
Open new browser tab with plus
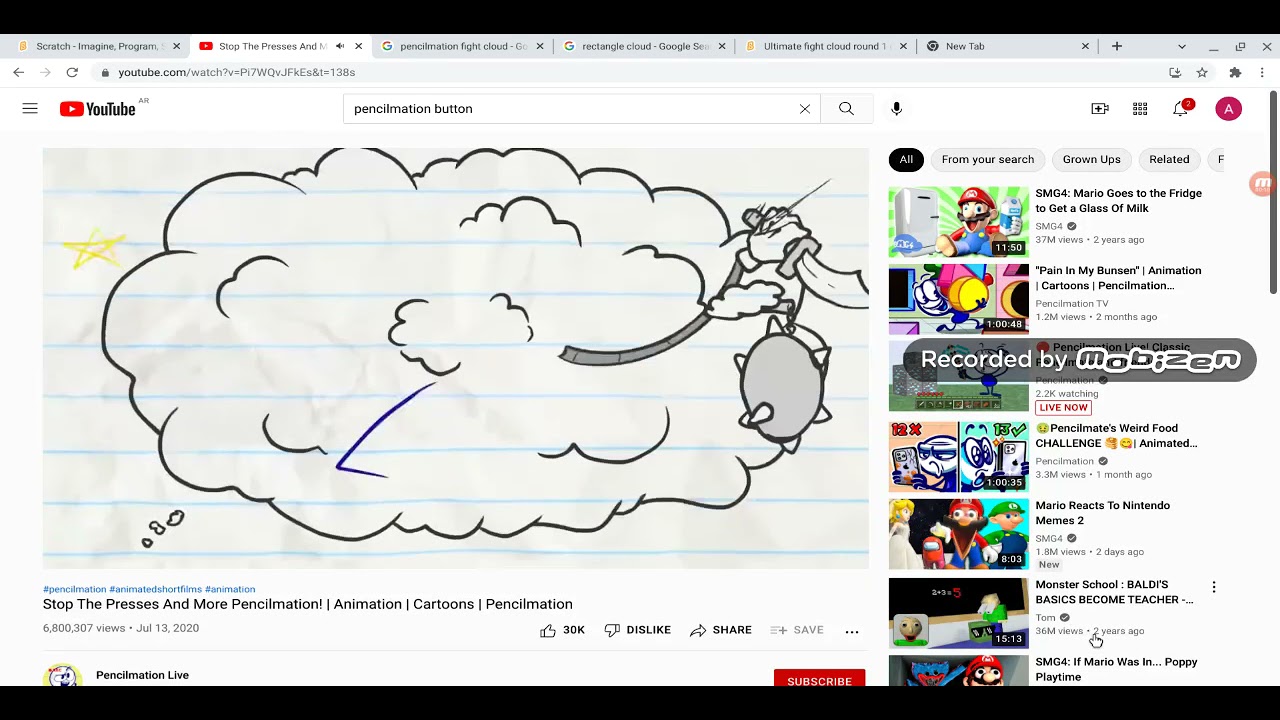point(1117,46)
